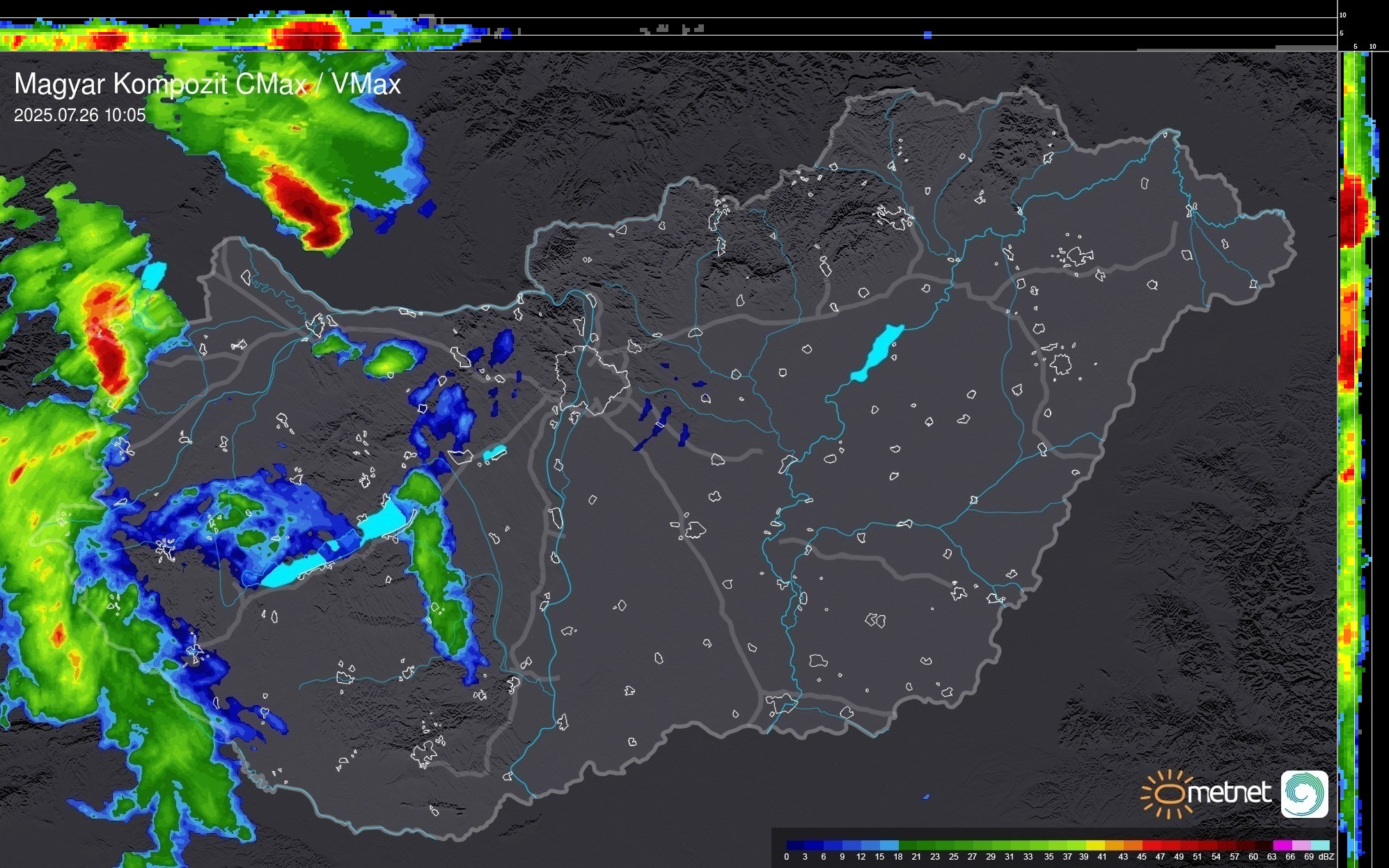Click the dBZ unit label in legend
The image size is (1389, 868).
click(x=1326, y=857)
